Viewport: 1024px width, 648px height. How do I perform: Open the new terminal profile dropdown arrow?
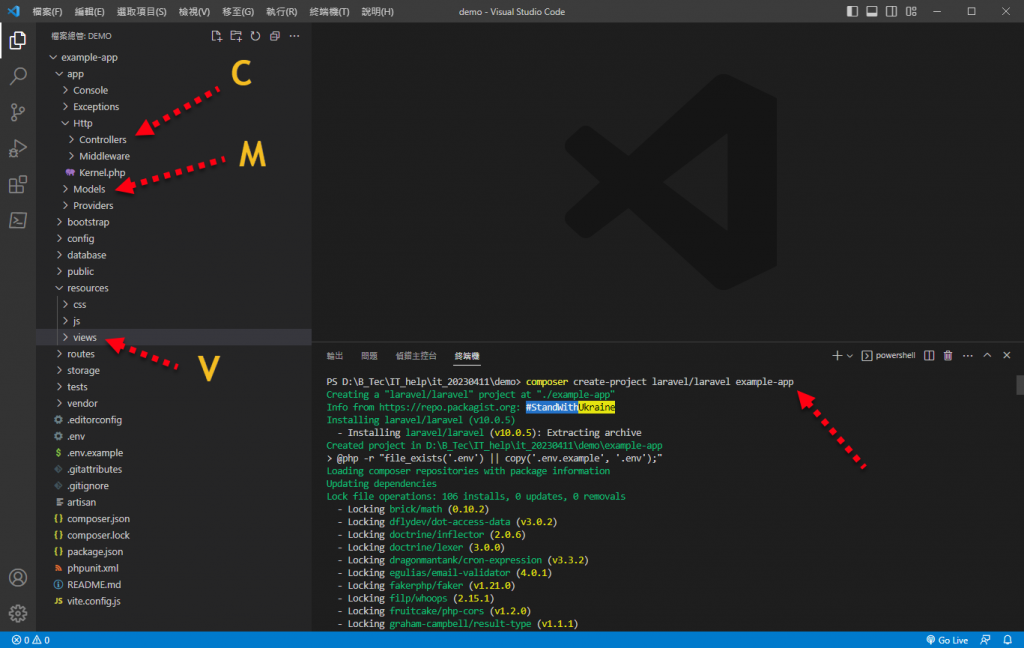pos(850,356)
